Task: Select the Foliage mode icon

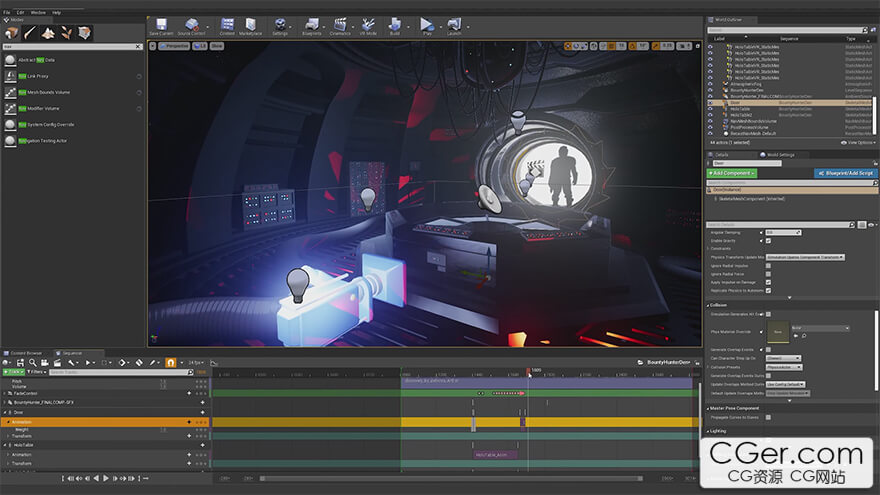Action: pyautogui.click(x=66, y=33)
